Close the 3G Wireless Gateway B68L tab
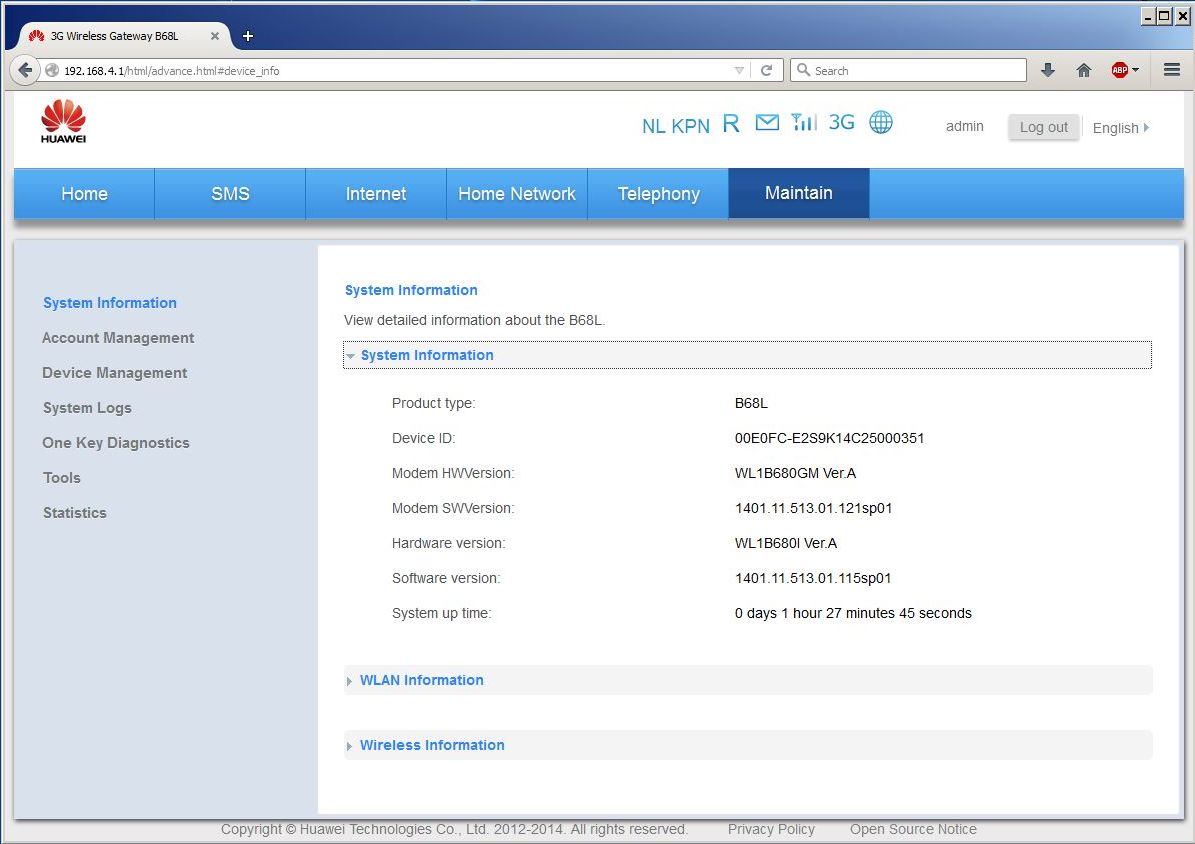Screen dimensions: 1195x844 [x=215, y=36]
